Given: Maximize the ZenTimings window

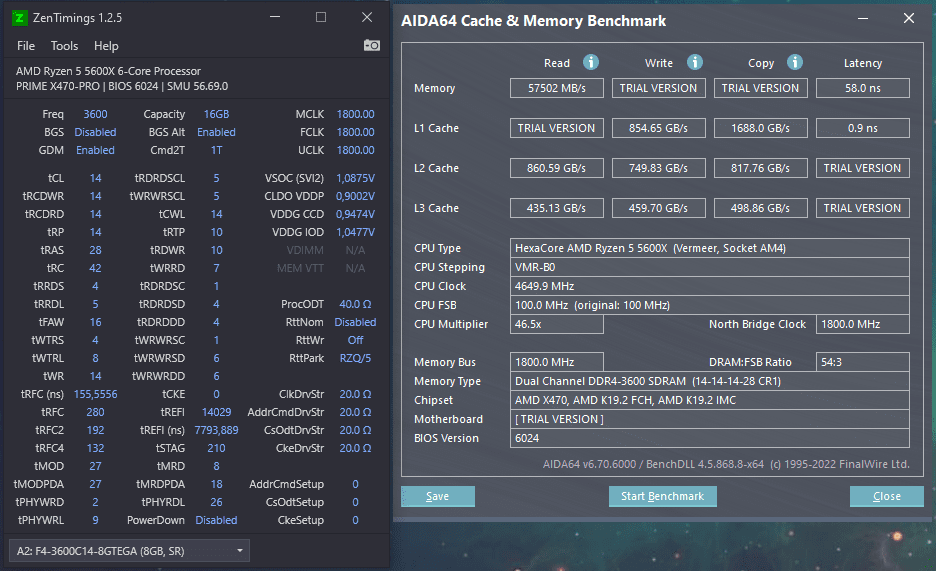Looking at the screenshot, I should pos(321,17).
